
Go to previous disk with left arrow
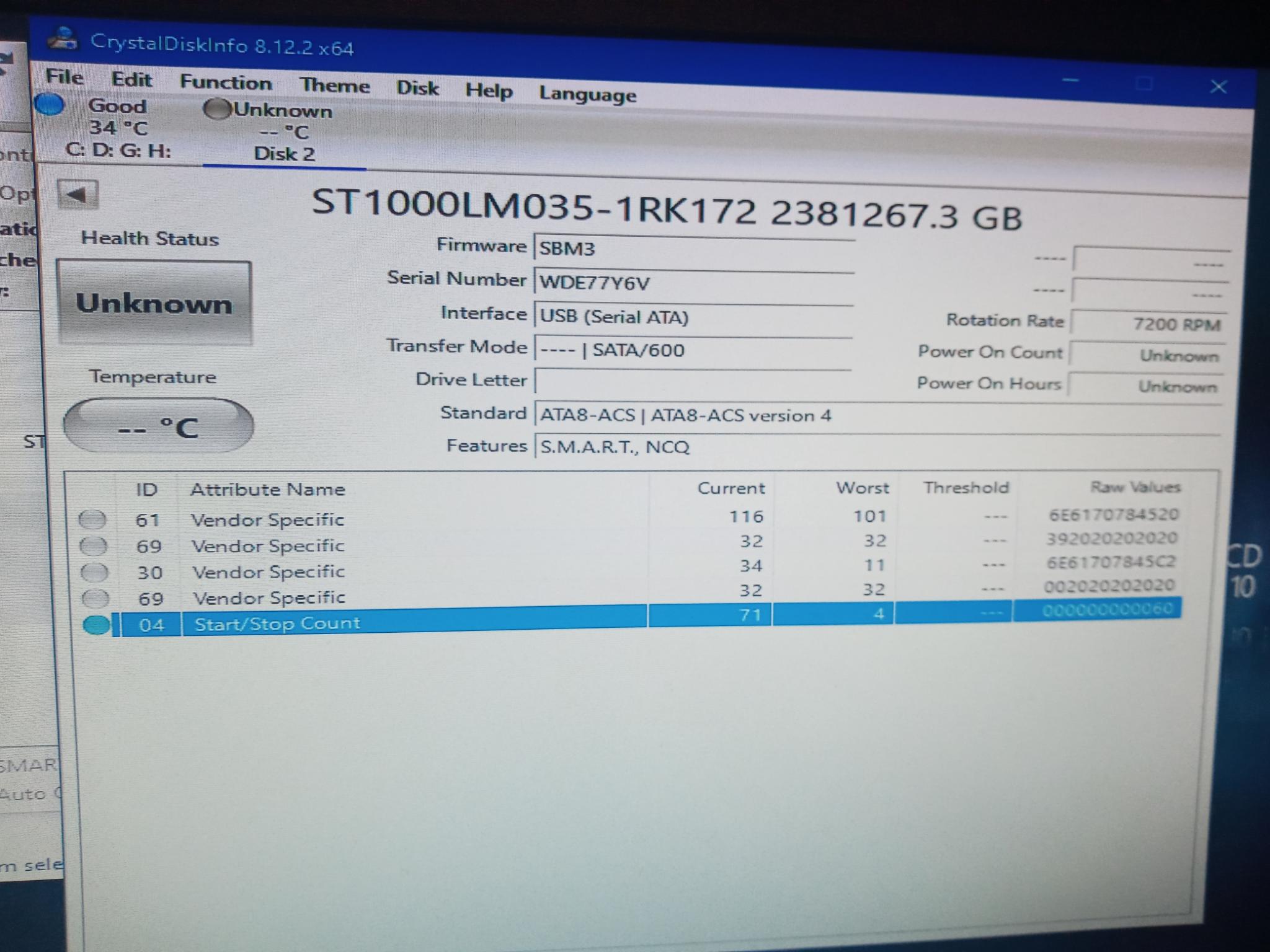(x=78, y=195)
